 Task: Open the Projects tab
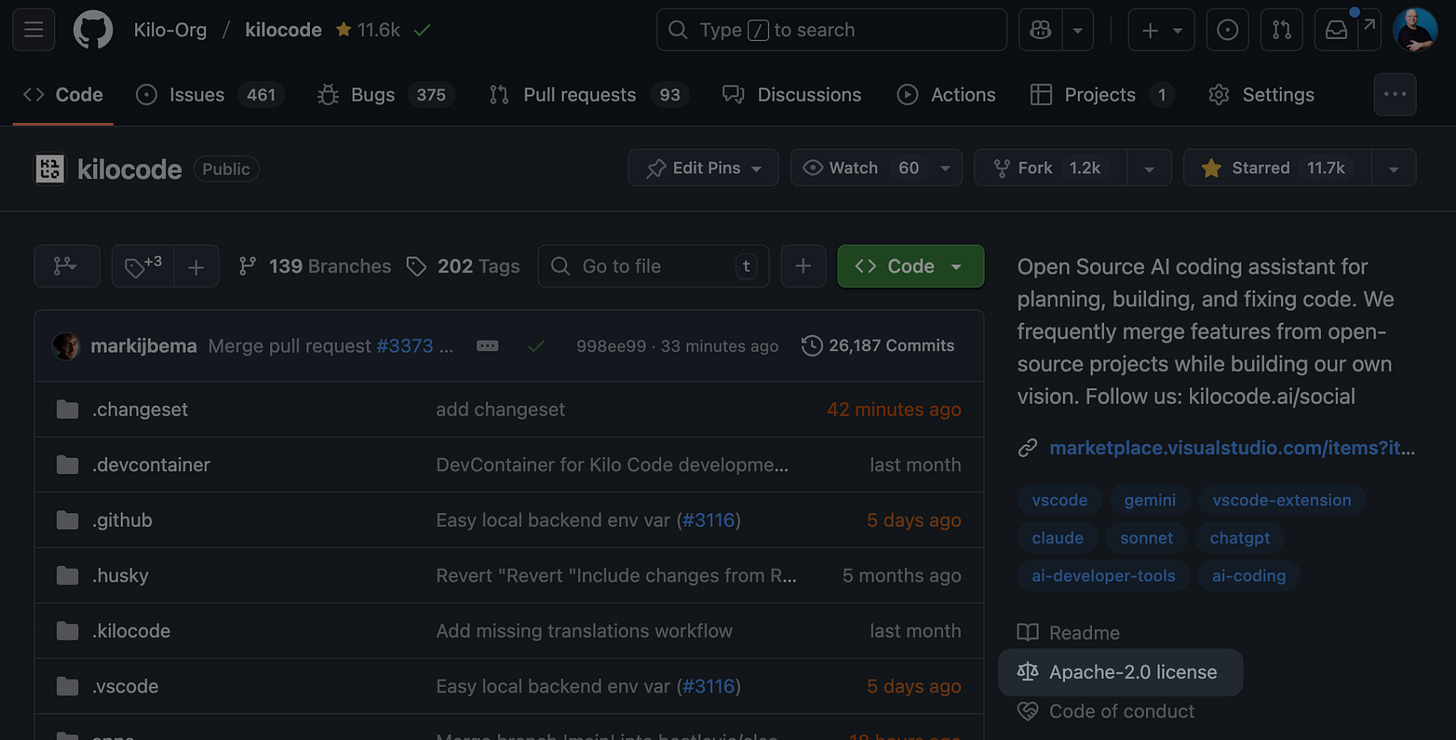[x=1102, y=95]
